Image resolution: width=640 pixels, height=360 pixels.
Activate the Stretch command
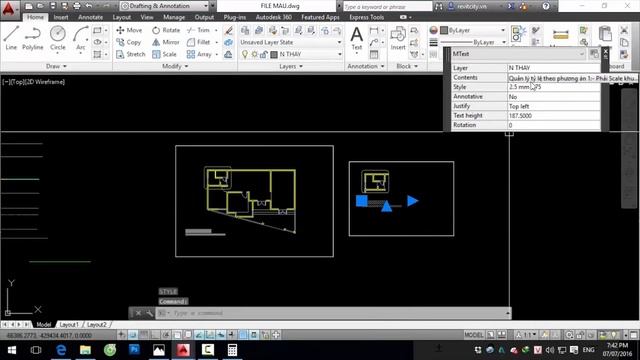point(131,54)
